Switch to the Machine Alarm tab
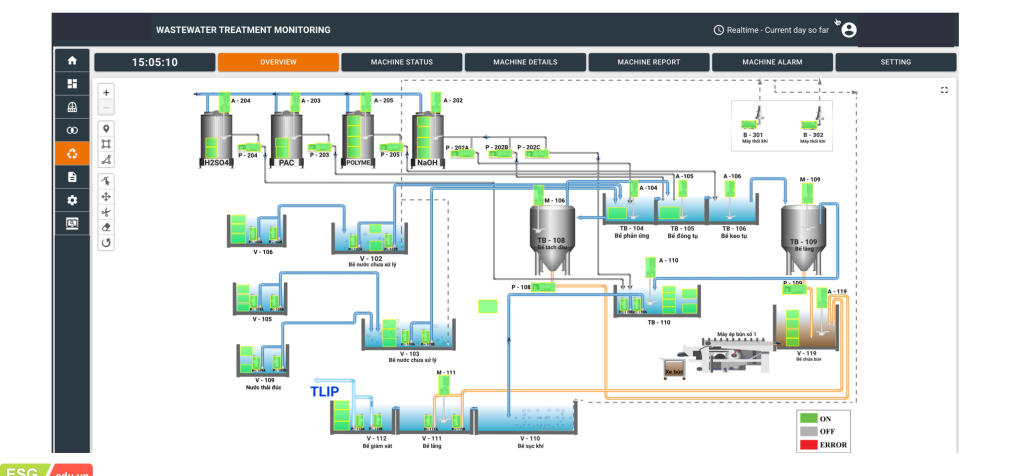Image resolution: width=1024 pixels, height=476 pixels. click(x=771, y=62)
